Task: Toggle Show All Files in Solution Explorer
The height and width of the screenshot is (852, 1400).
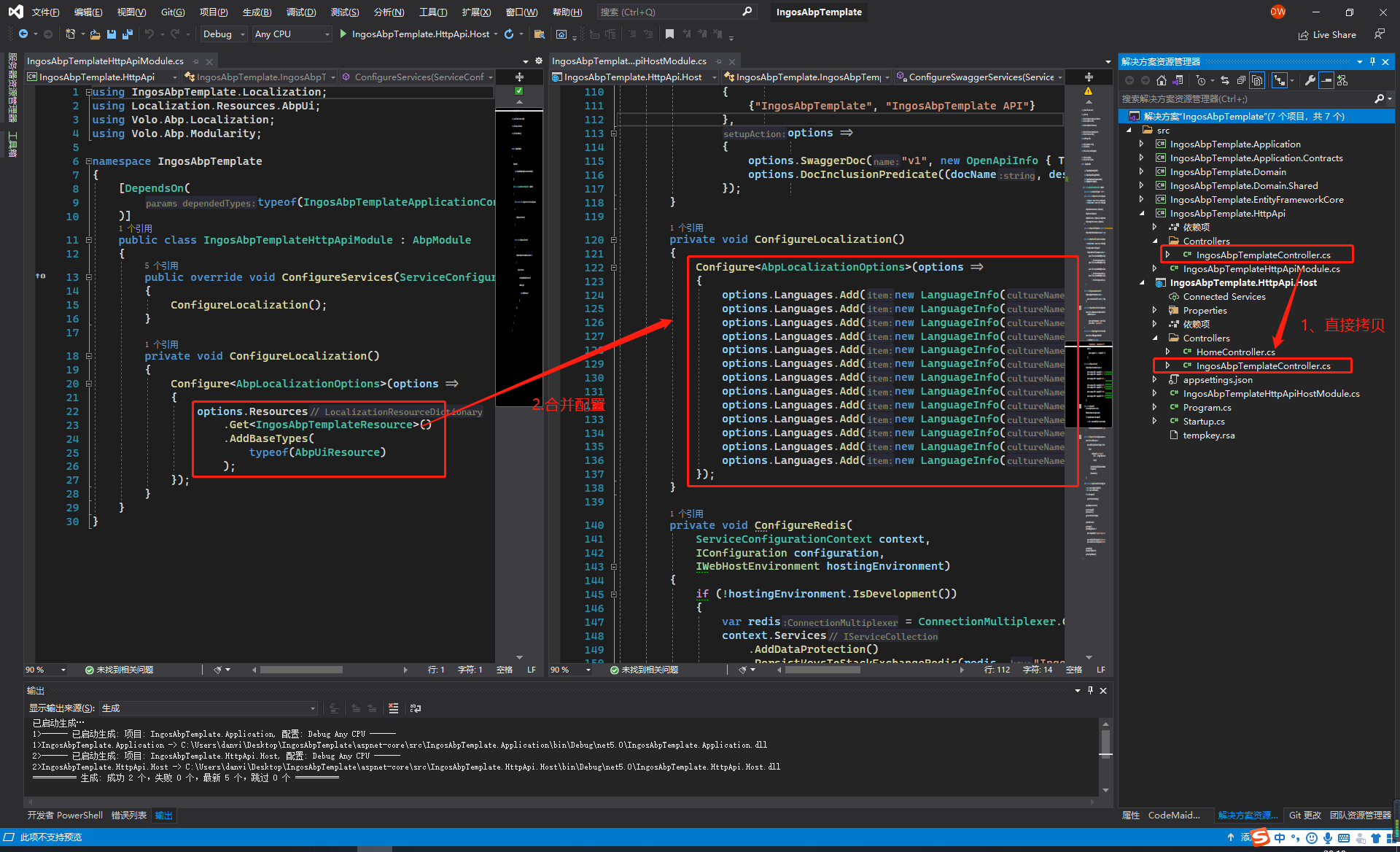Action: [1257, 80]
